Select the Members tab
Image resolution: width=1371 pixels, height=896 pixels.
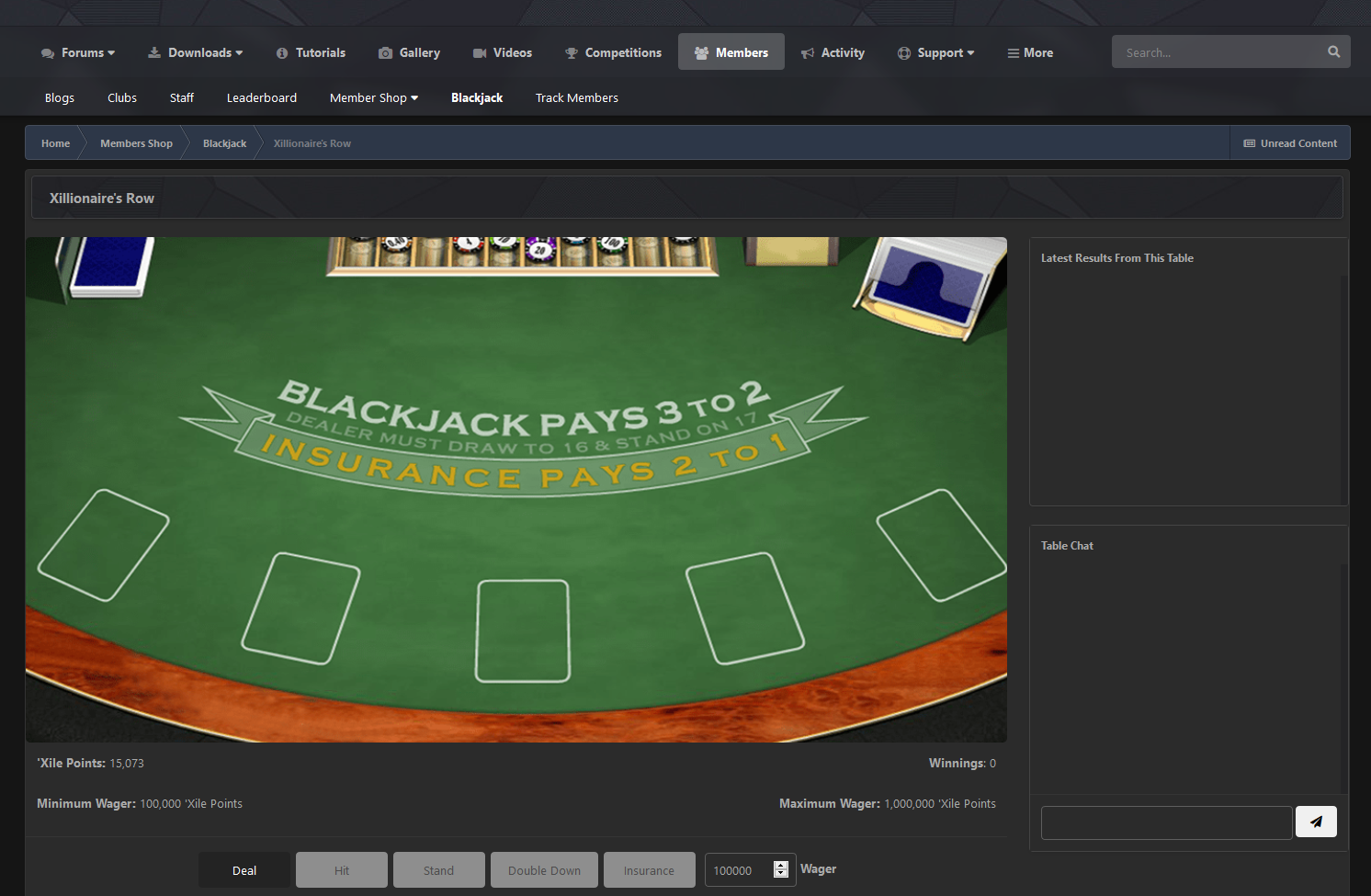731,52
